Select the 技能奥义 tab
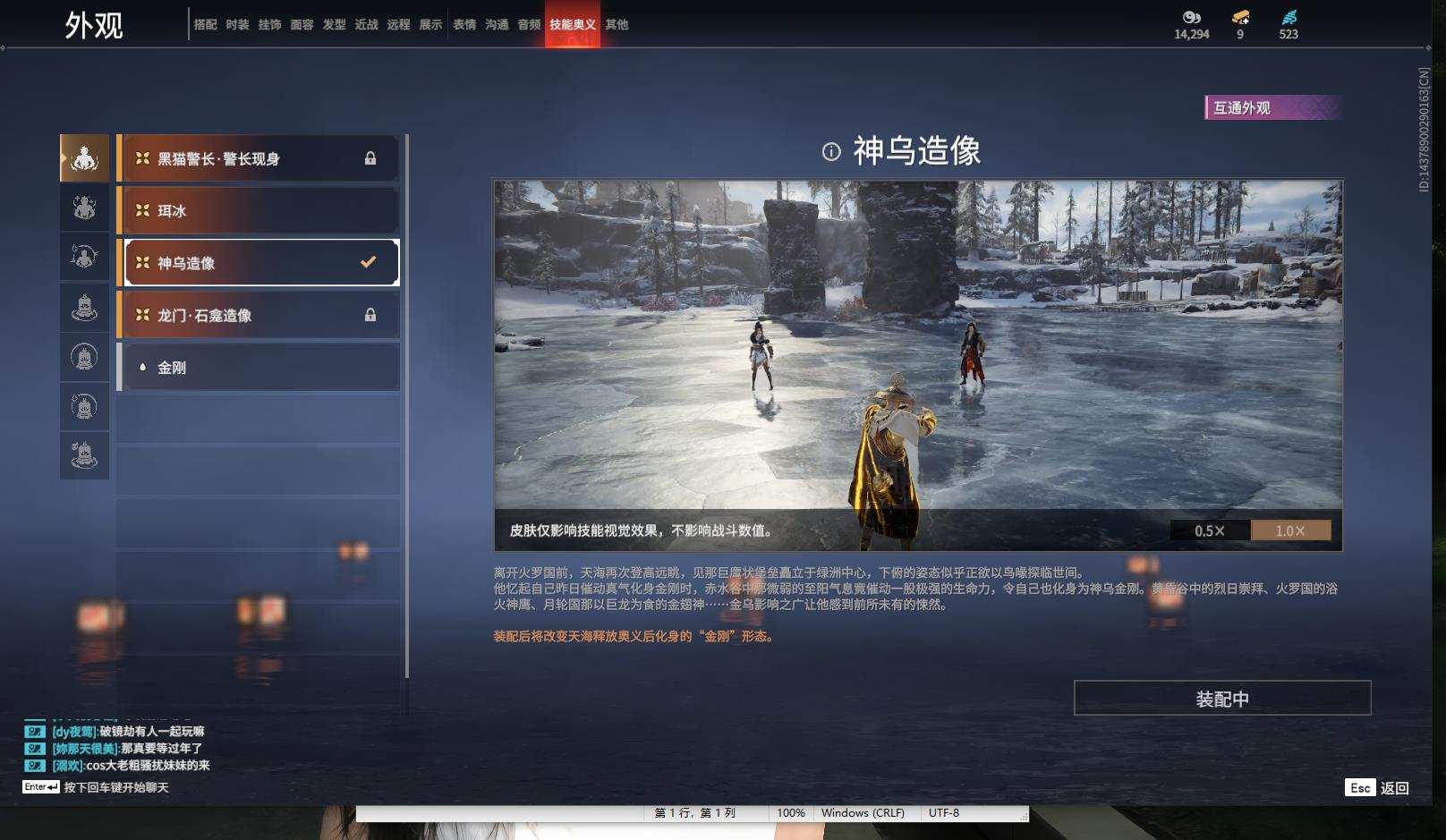This screenshot has width=1446, height=840. tap(573, 24)
